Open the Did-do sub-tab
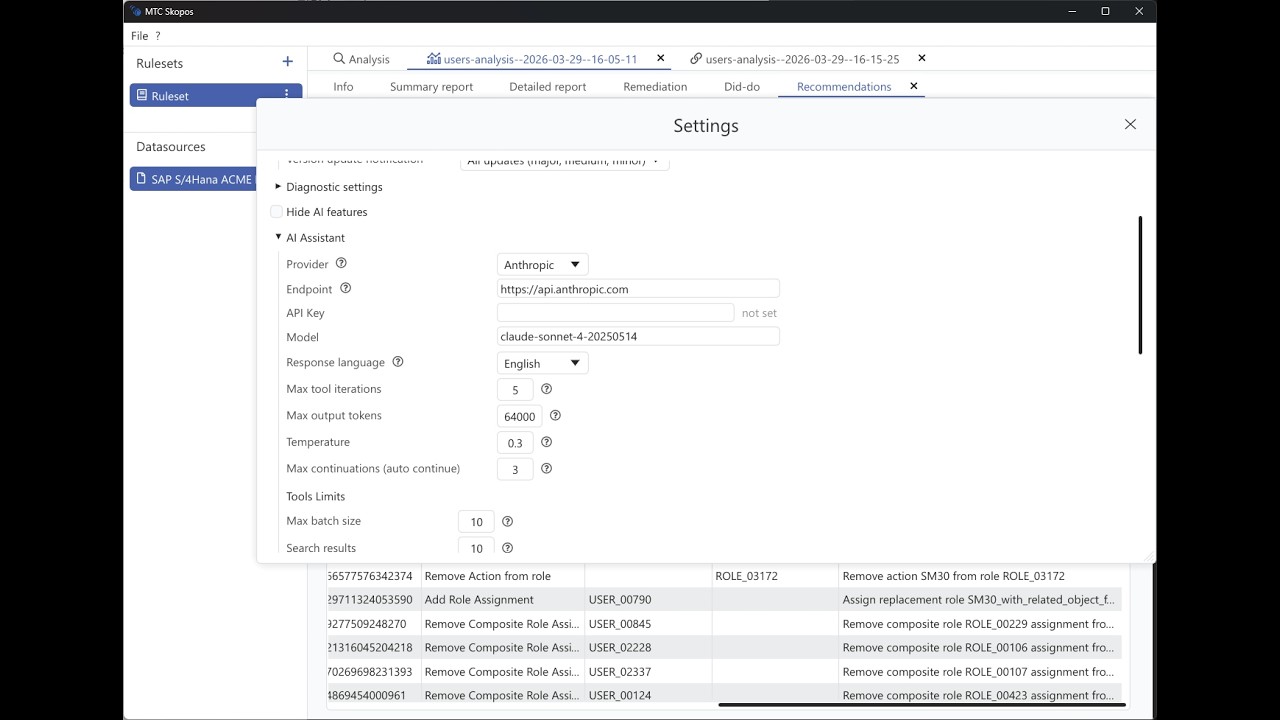This screenshot has height=720, width=1280. 742,87
